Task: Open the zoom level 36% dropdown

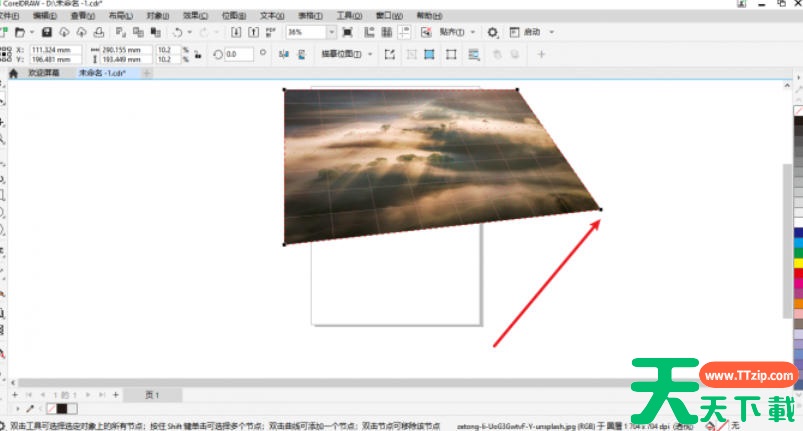Action: (x=308, y=32)
